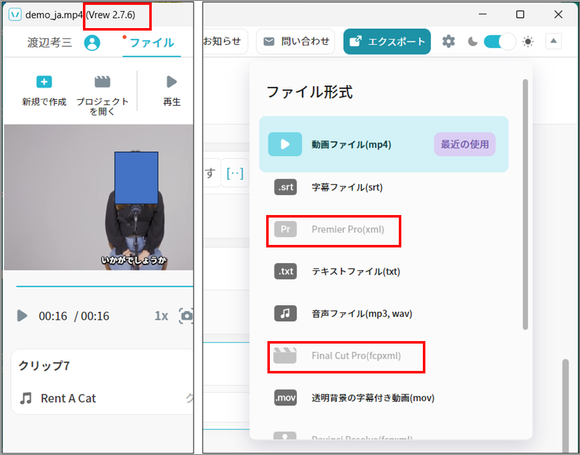The height and width of the screenshot is (455, 580).
Task: Change the 1x playback speed
Action: 161,316
